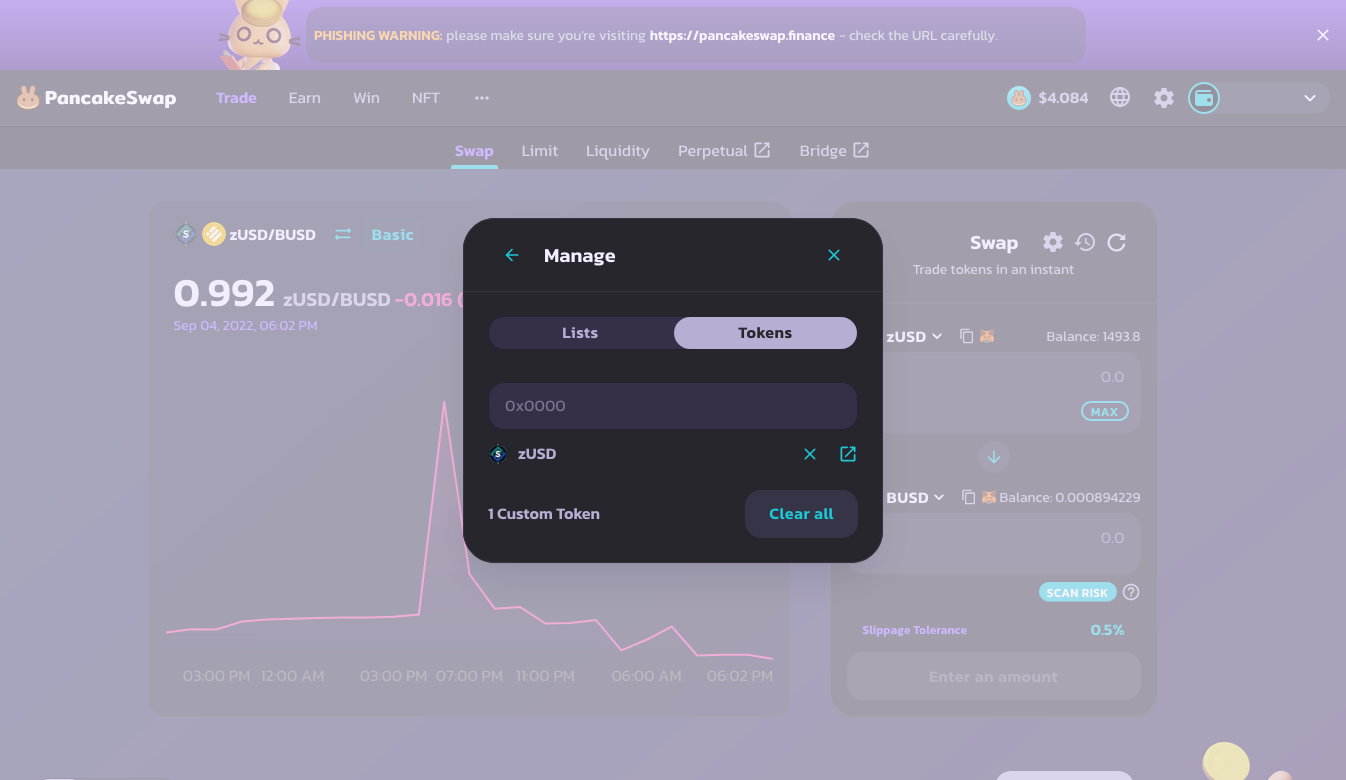The width and height of the screenshot is (1346, 780).
Task: Toggle chart to Basic view
Action: click(x=392, y=235)
